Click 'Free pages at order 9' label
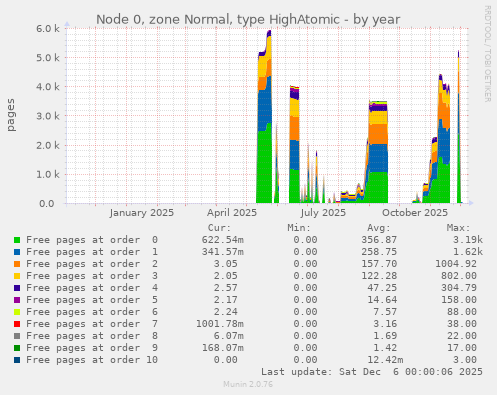The height and width of the screenshot is (395, 497). tap(92, 348)
